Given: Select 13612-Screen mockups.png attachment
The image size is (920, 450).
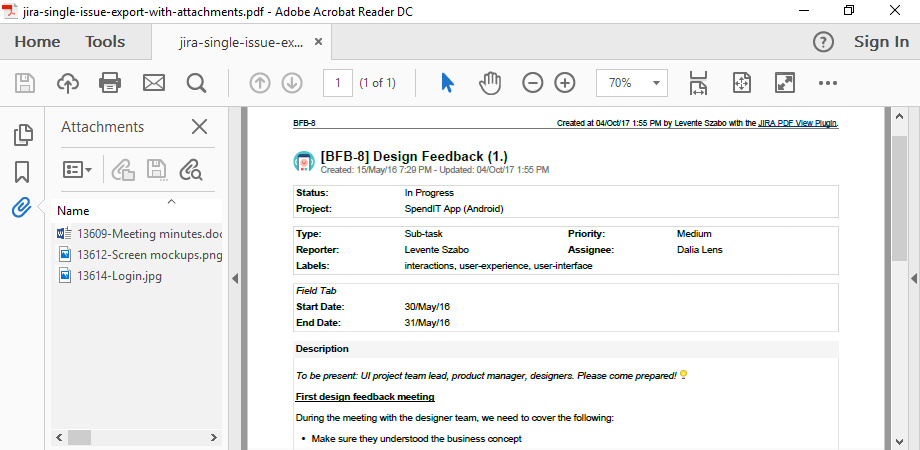Looking at the screenshot, I should click(140, 255).
